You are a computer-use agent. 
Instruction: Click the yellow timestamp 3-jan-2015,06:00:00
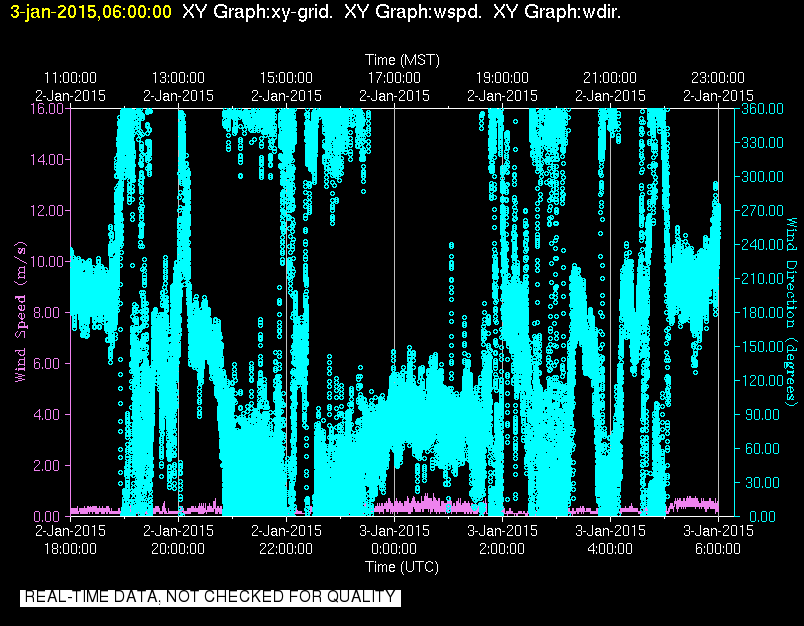(91, 12)
